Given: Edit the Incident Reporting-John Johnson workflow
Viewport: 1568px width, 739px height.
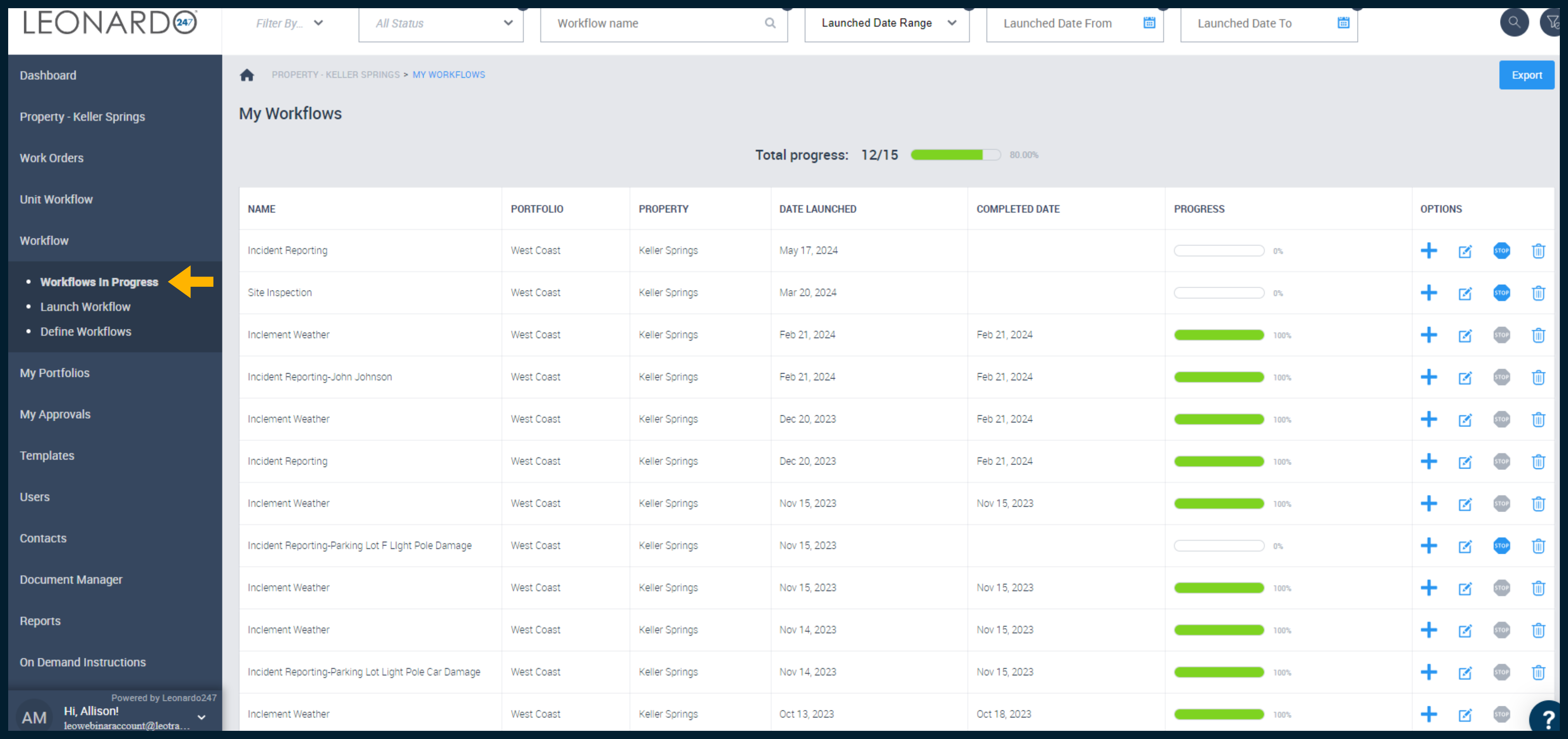Looking at the screenshot, I should [x=1464, y=377].
